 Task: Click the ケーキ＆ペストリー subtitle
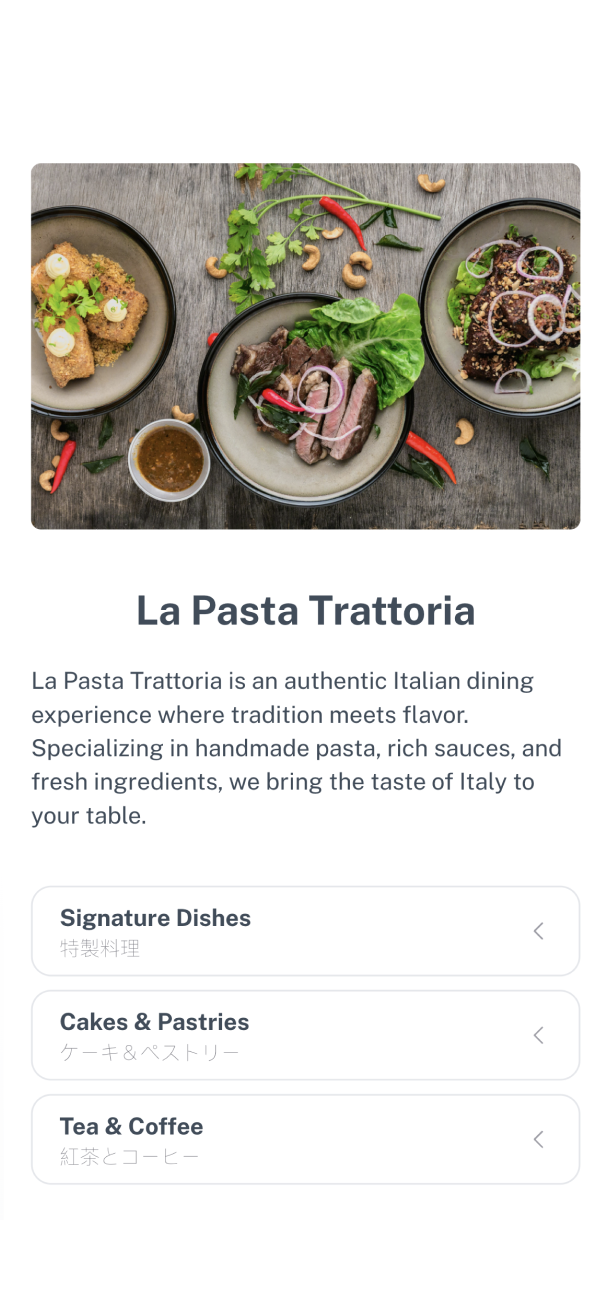coord(150,1053)
